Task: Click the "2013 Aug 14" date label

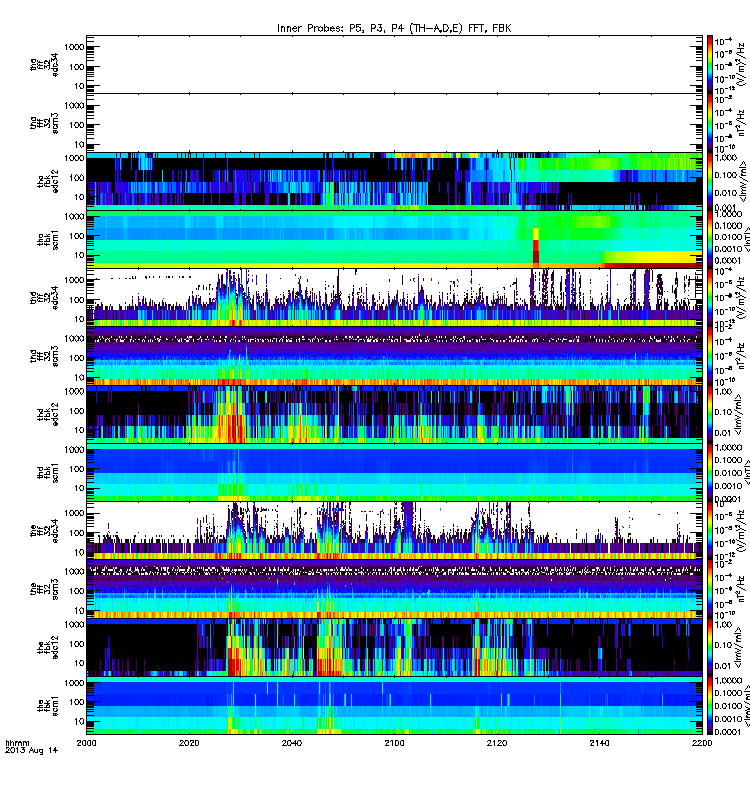Action: click(x=32, y=751)
